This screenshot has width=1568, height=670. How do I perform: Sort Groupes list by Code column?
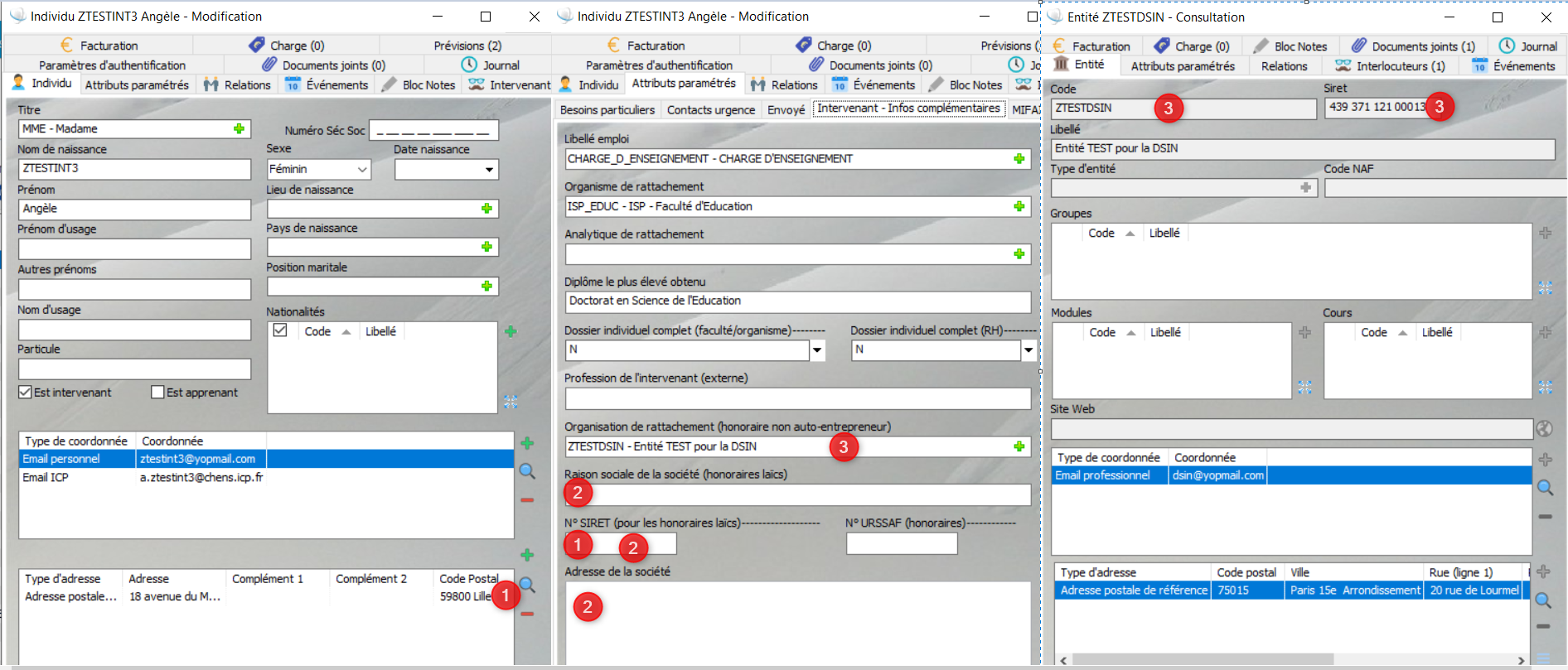tap(1101, 234)
